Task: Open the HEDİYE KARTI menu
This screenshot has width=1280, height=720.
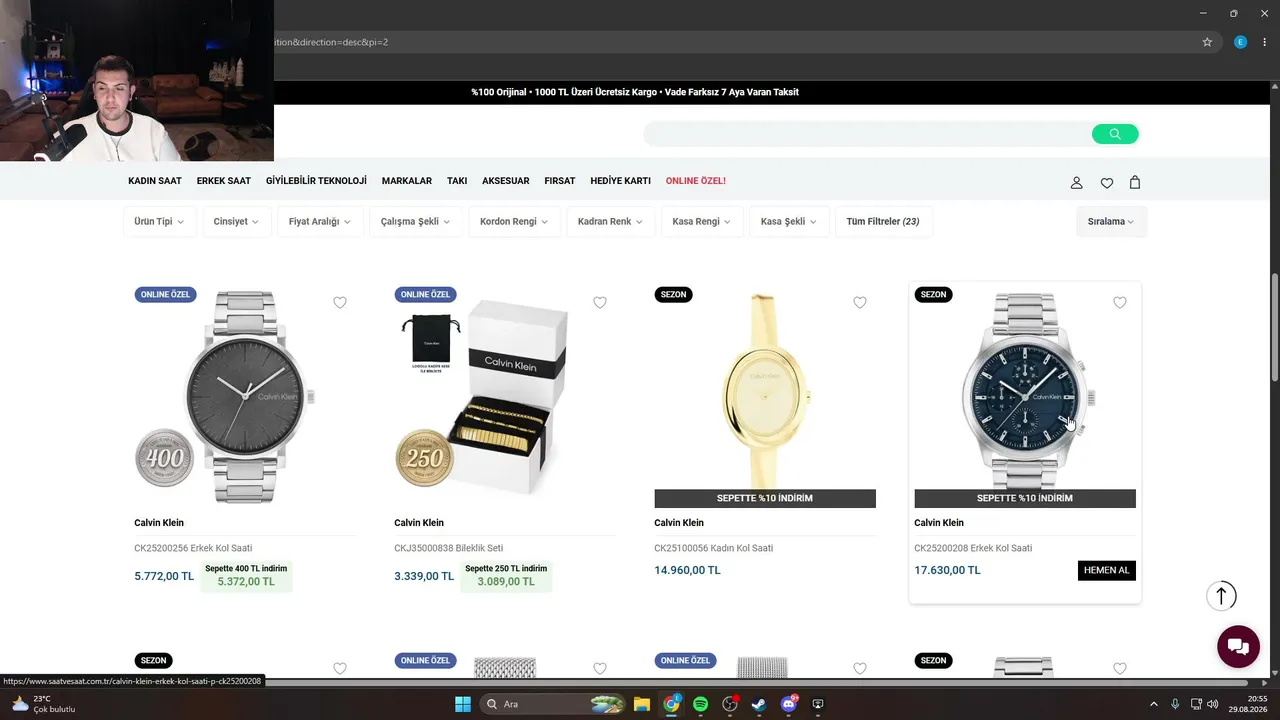Action: point(621,181)
